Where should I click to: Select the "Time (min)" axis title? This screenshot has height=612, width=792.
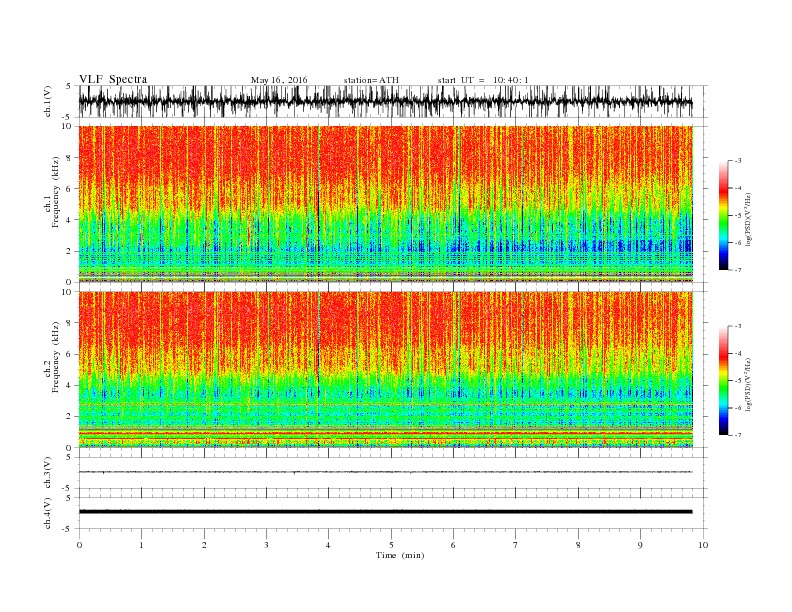pos(400,555)
